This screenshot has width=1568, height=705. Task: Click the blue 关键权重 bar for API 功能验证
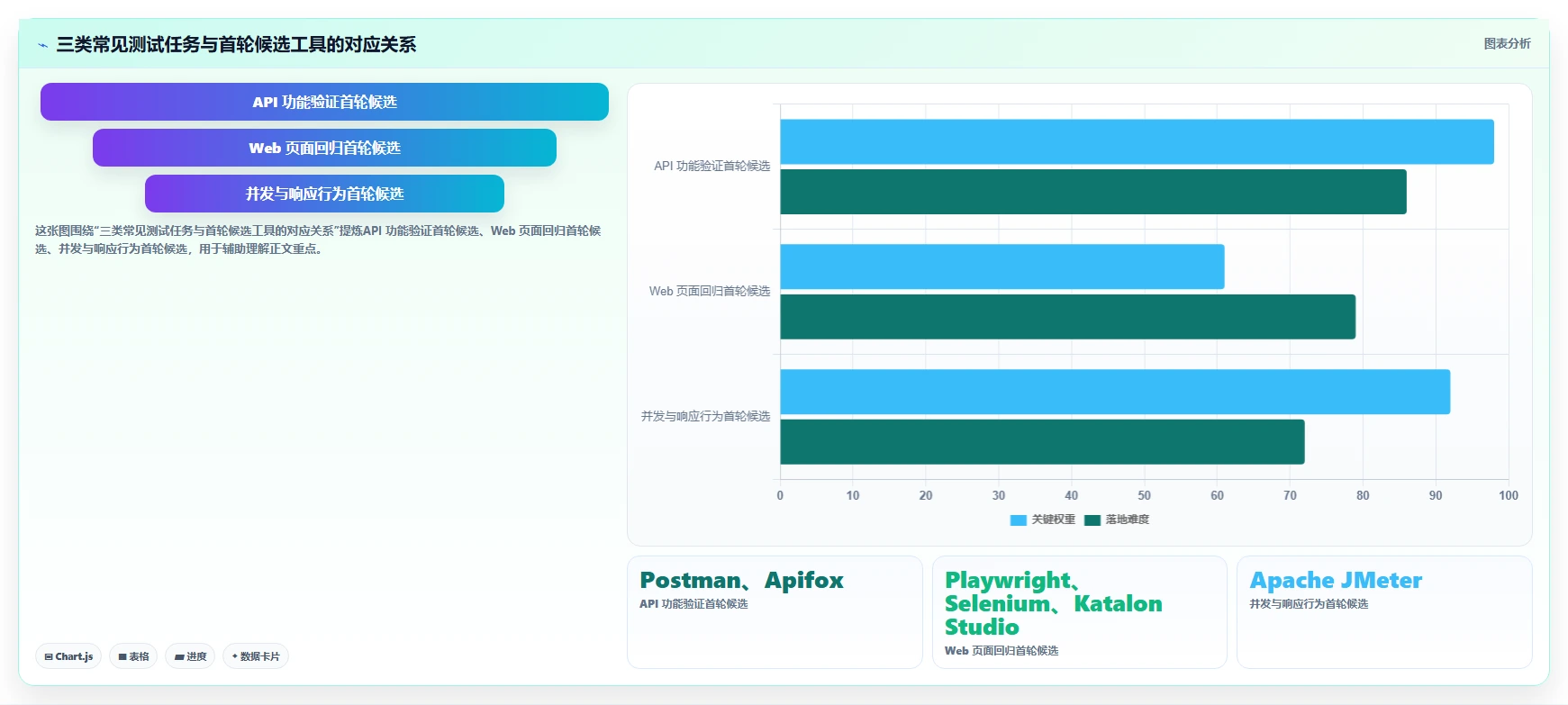point(1137,141)
